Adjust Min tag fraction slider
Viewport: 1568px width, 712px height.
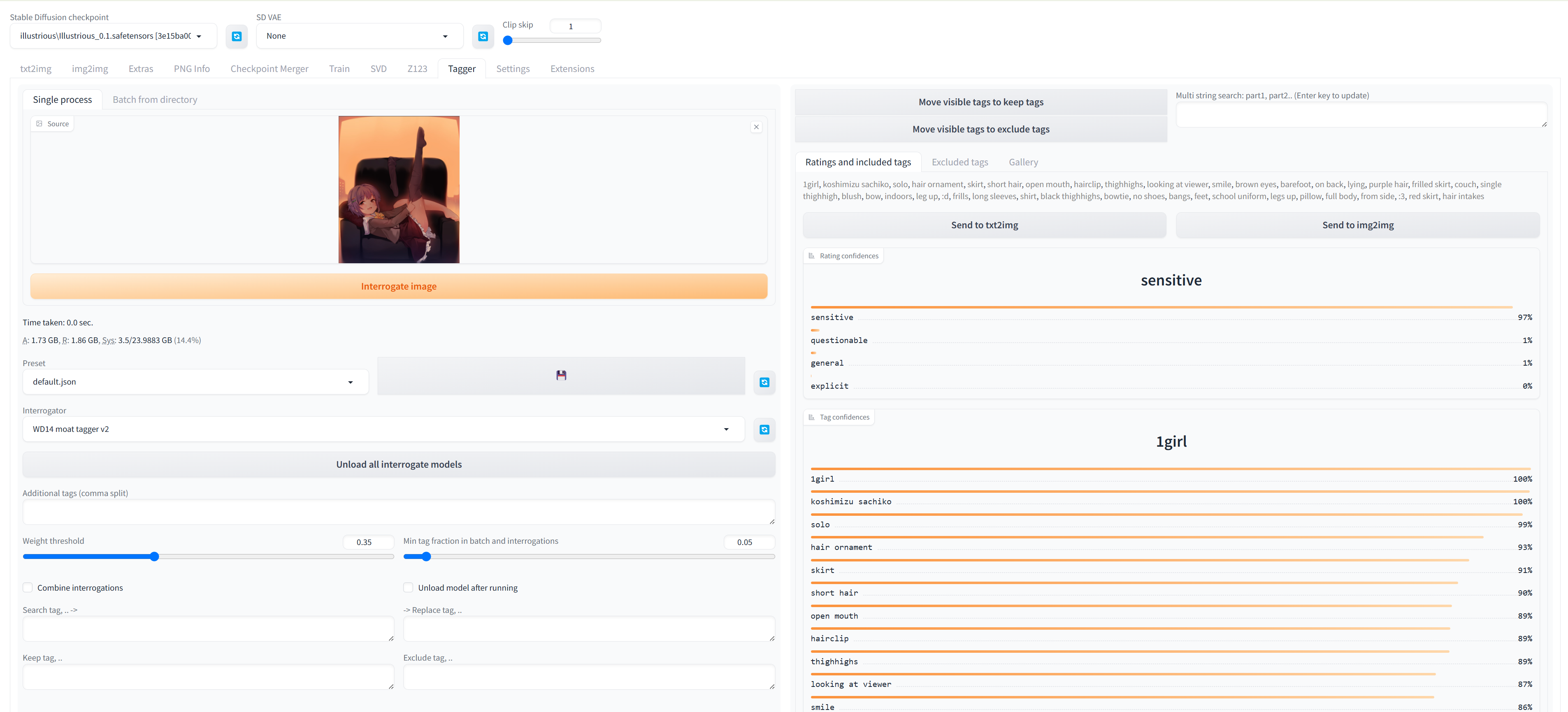(x=589, y=557)
